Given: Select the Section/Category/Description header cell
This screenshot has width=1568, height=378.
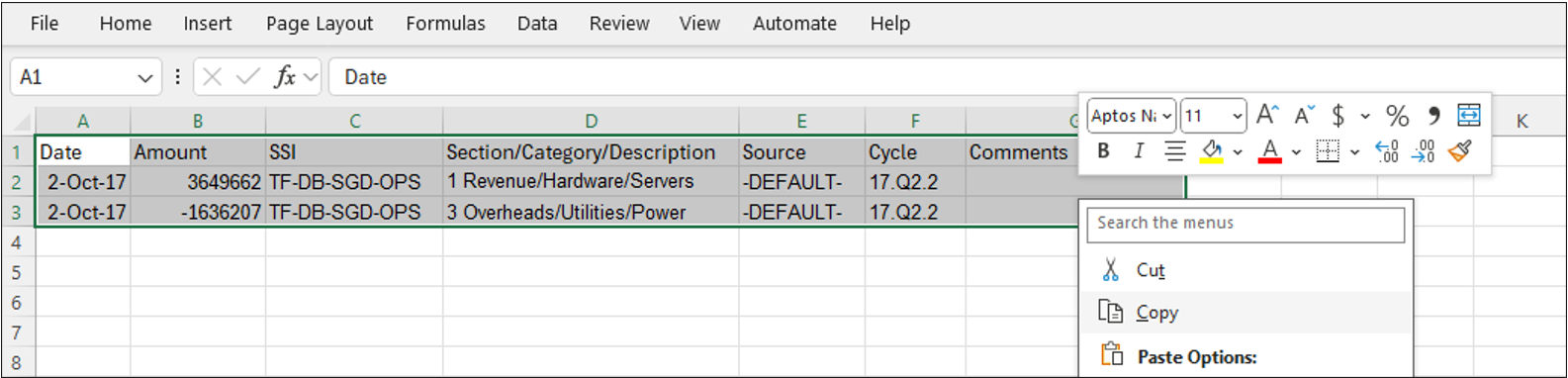Looking at the screenshot, I should click(x=591, y=152).
